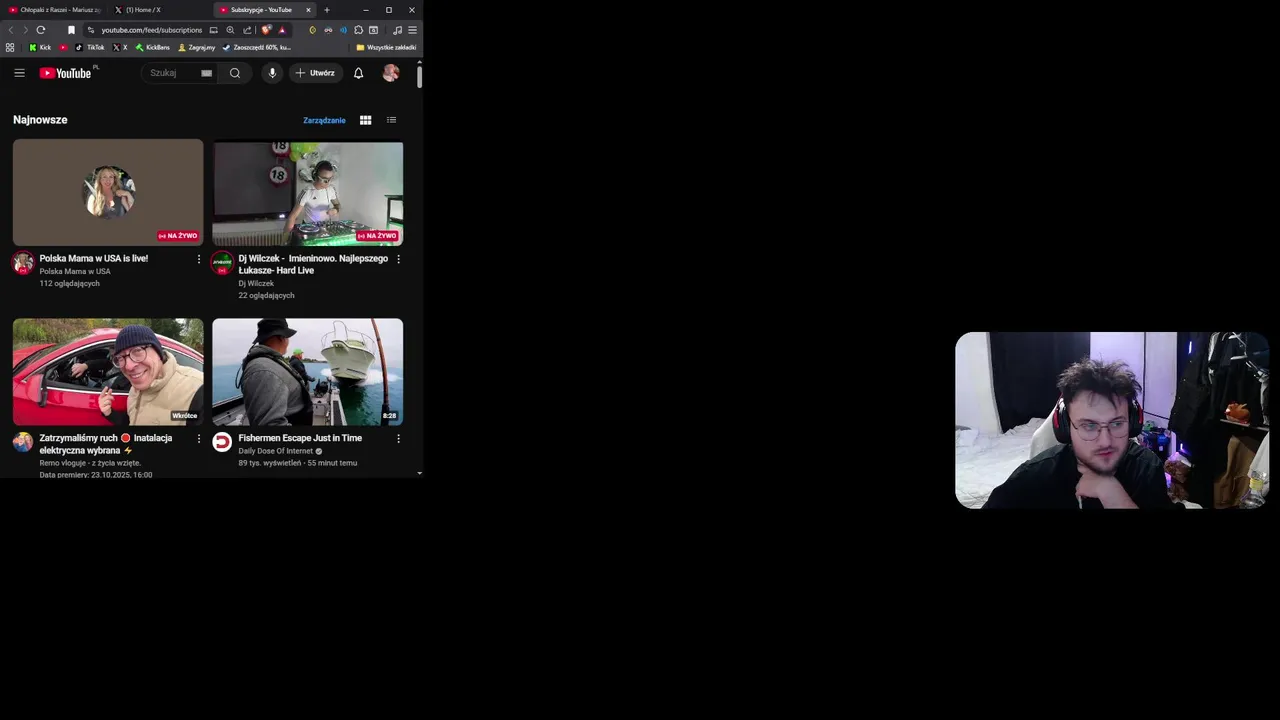The width and height of the screenshot is (1280, 720).
Task: Open the Brave Shields lion icon
Action: [x=266, y=30]
